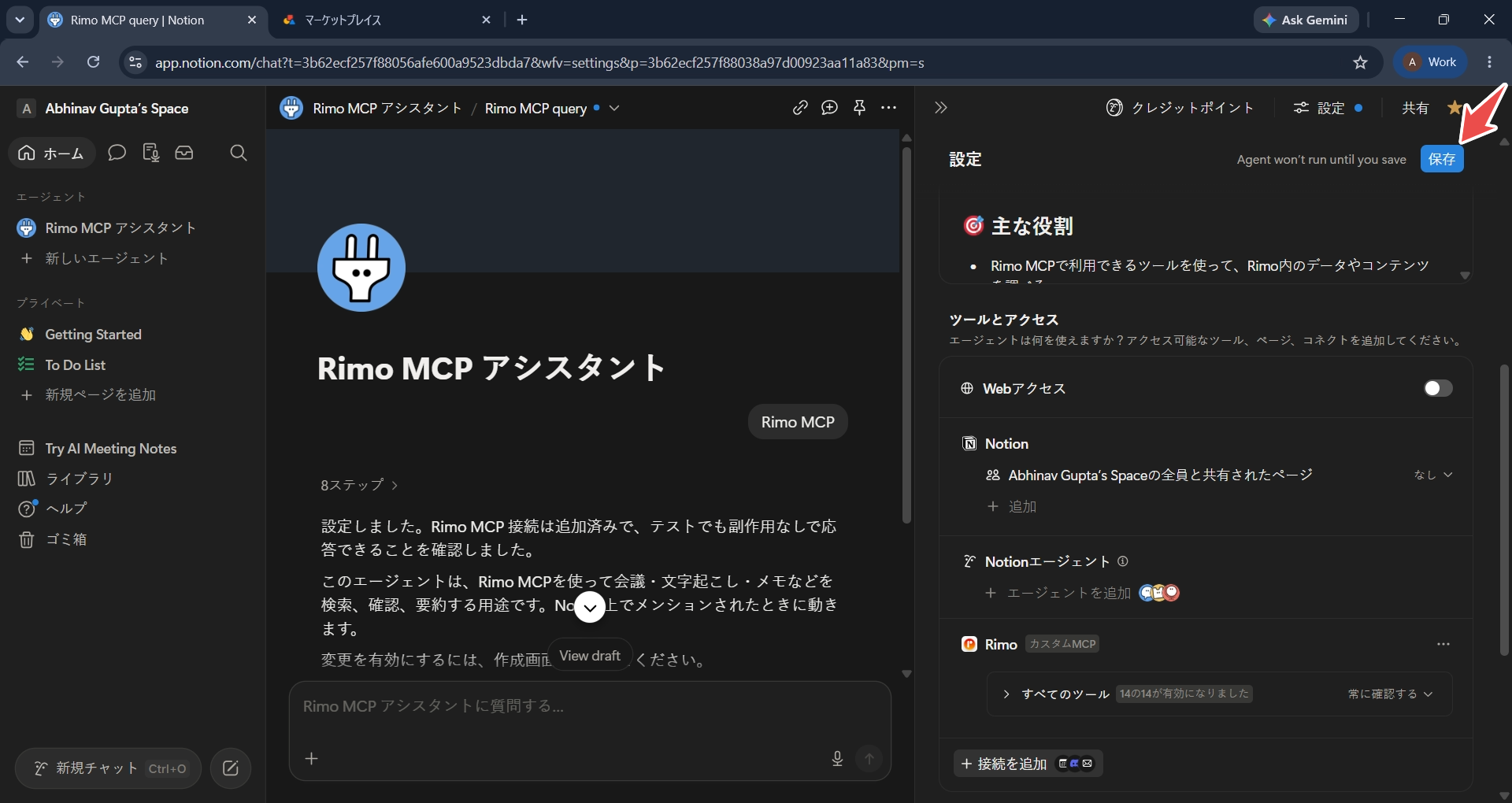Image resolution: width=1512 pixels, height=803 pixels.
Task: Switch to the マーケットプレイス browser tab
Action: (387, 20)
